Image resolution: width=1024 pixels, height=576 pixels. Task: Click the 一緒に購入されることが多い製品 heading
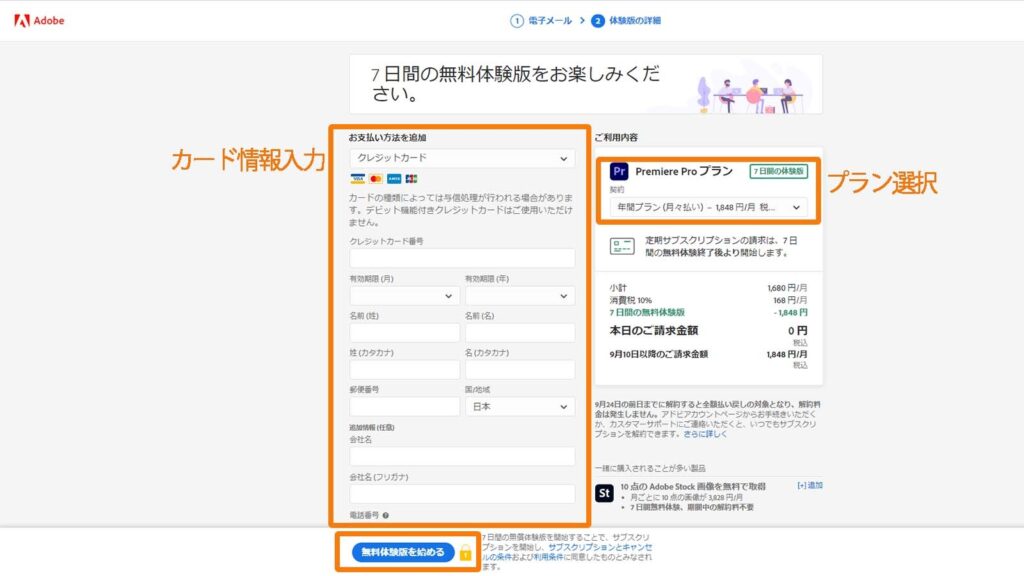coord(650,468)
